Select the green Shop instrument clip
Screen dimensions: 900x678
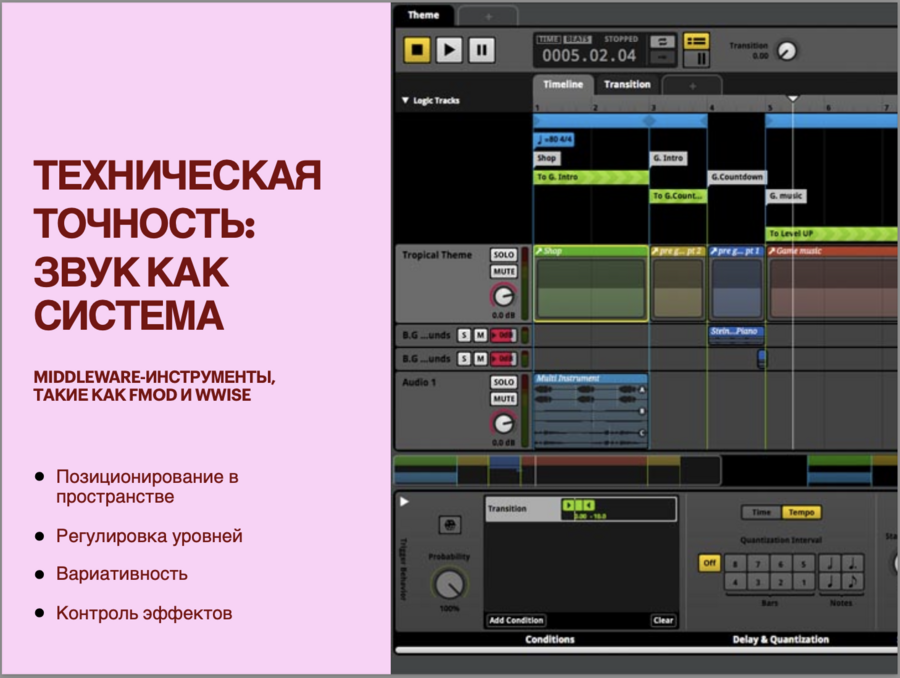click(591, 284)
